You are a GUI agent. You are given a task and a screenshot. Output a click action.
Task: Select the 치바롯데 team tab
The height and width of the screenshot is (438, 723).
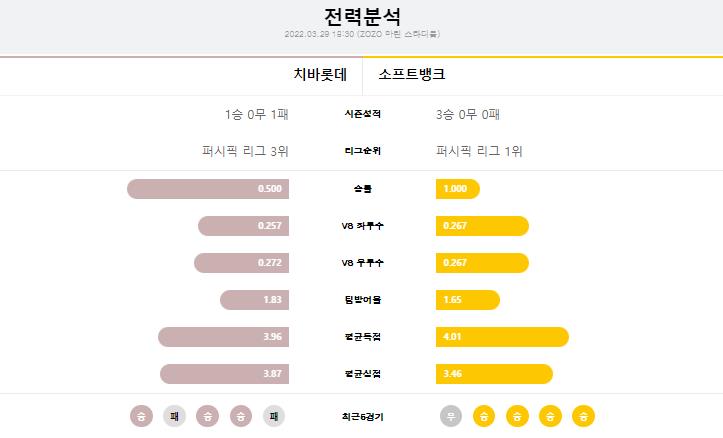click(320, 74)
